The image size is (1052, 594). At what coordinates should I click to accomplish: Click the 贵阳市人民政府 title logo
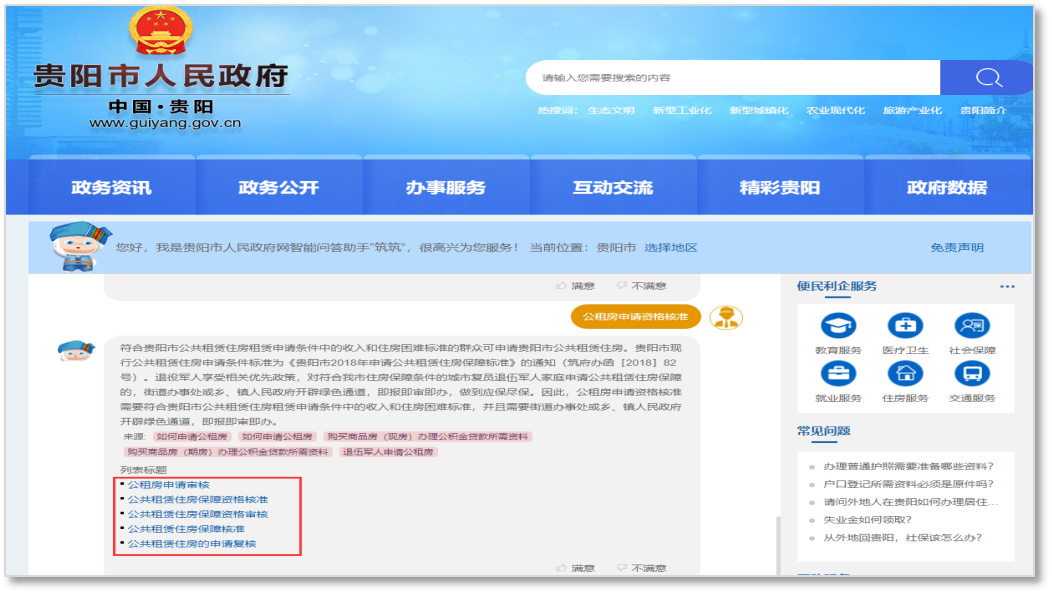(x=160, y=76)
